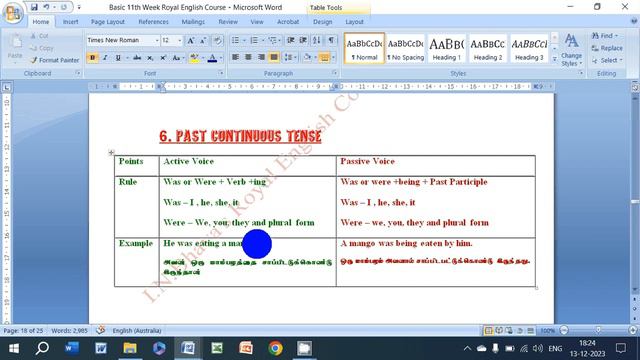The image size is (640, 360).
Task: Grow the font size
Action: [x=191, y=40]
